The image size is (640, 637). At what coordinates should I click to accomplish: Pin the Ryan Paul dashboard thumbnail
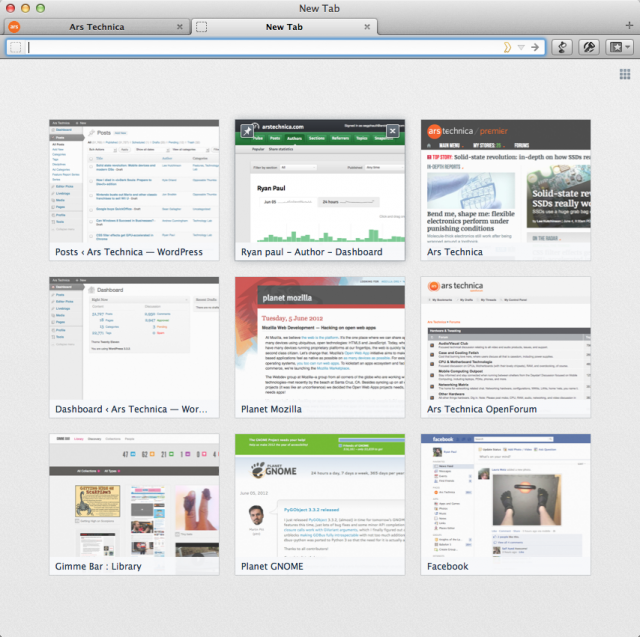tap(247, 131)
